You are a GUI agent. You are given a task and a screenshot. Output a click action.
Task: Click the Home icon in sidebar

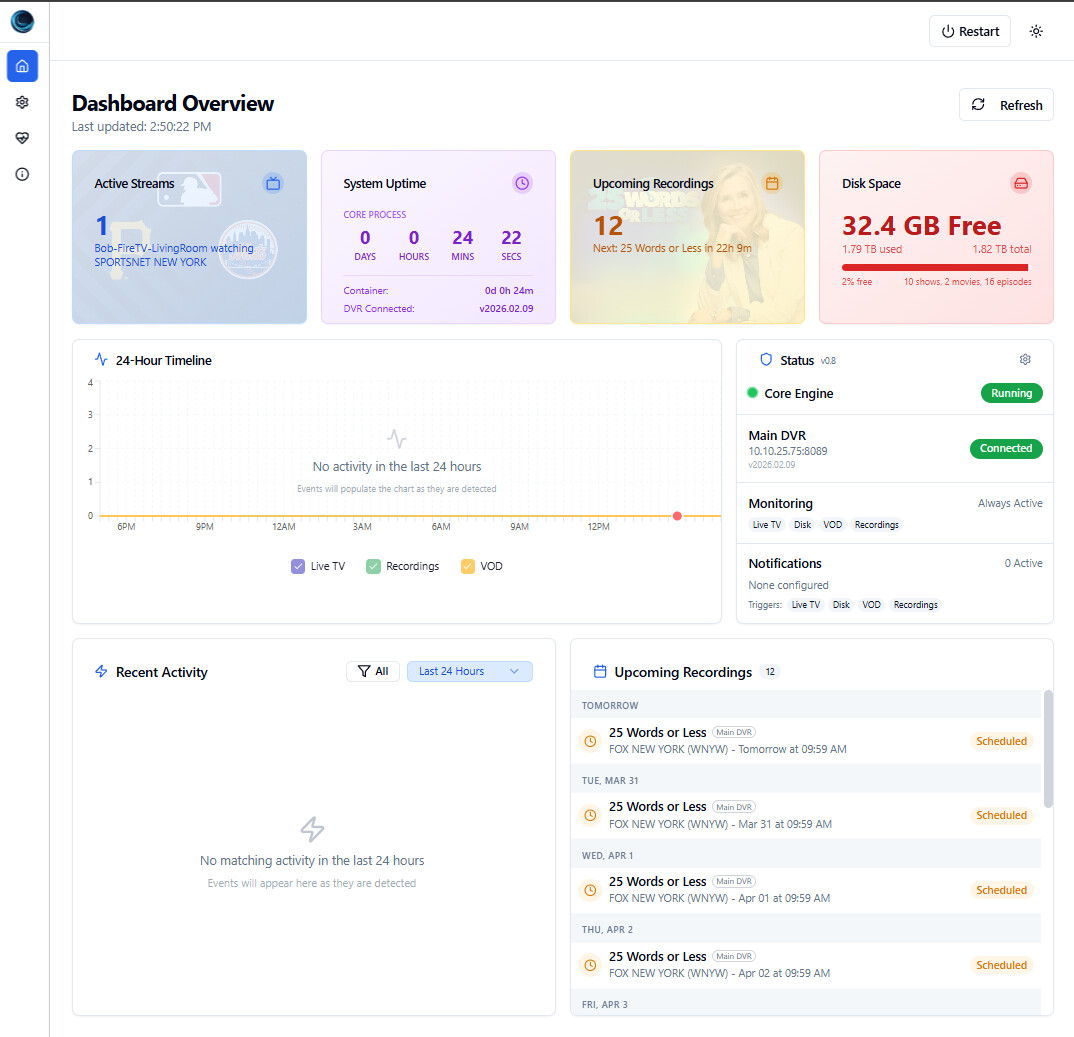[22, 66]
